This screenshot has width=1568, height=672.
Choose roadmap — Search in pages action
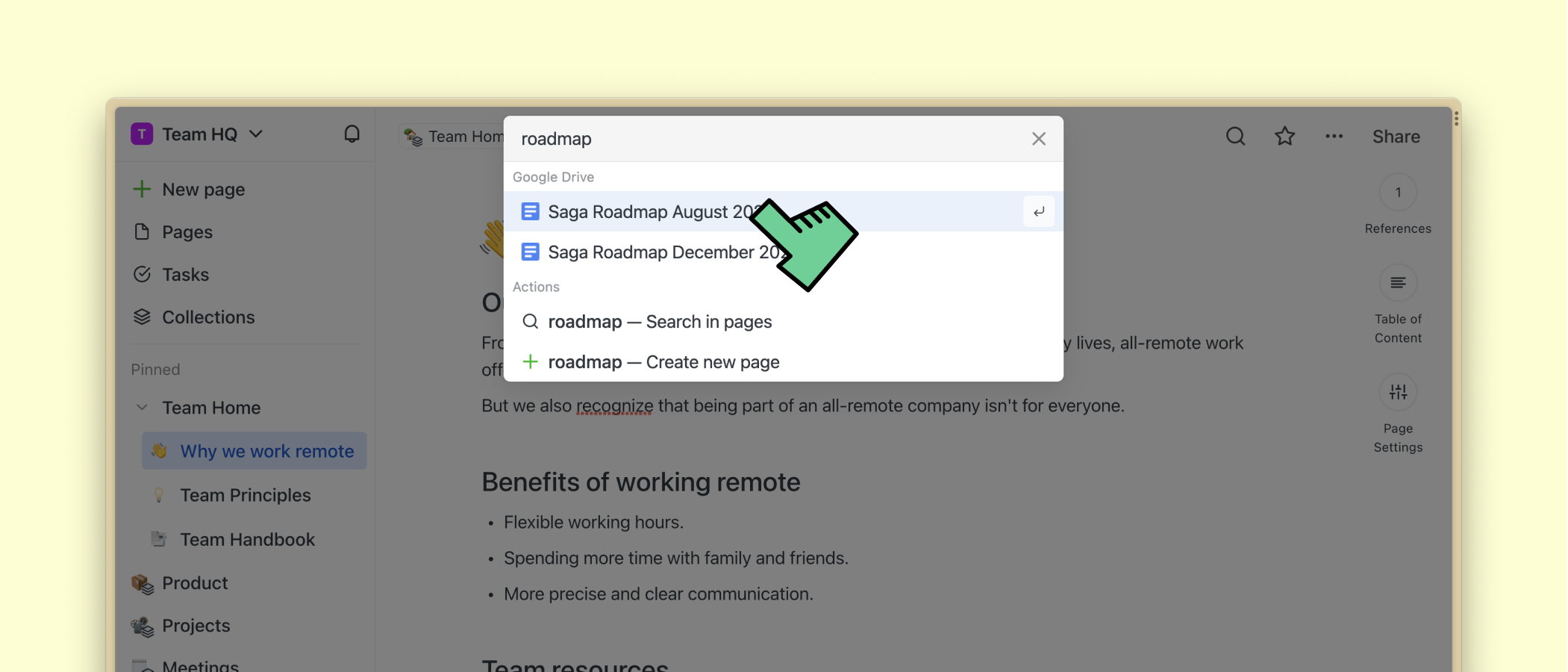click(x=660, y=322)
